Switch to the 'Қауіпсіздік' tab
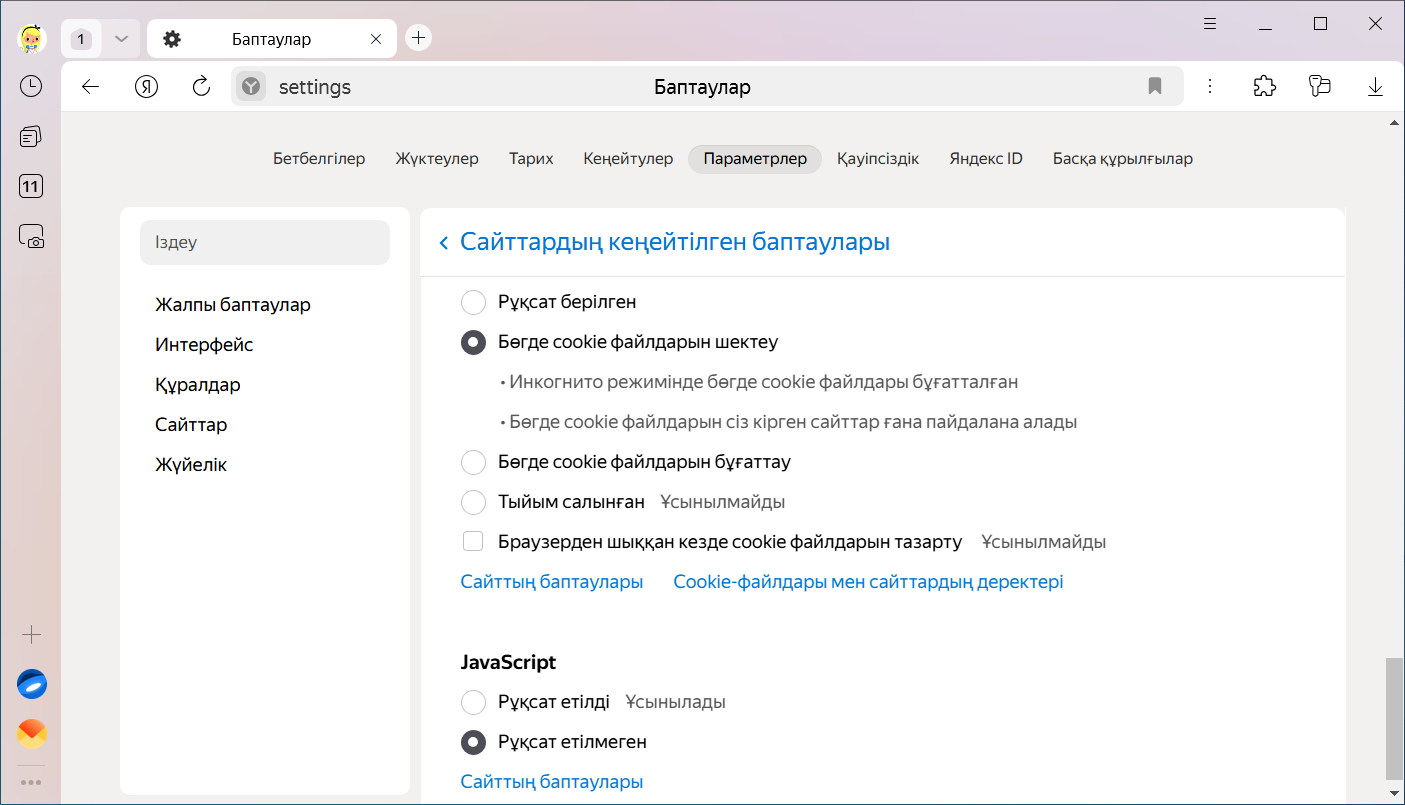Screen dimensions: 1405x805 click(878, 159)
